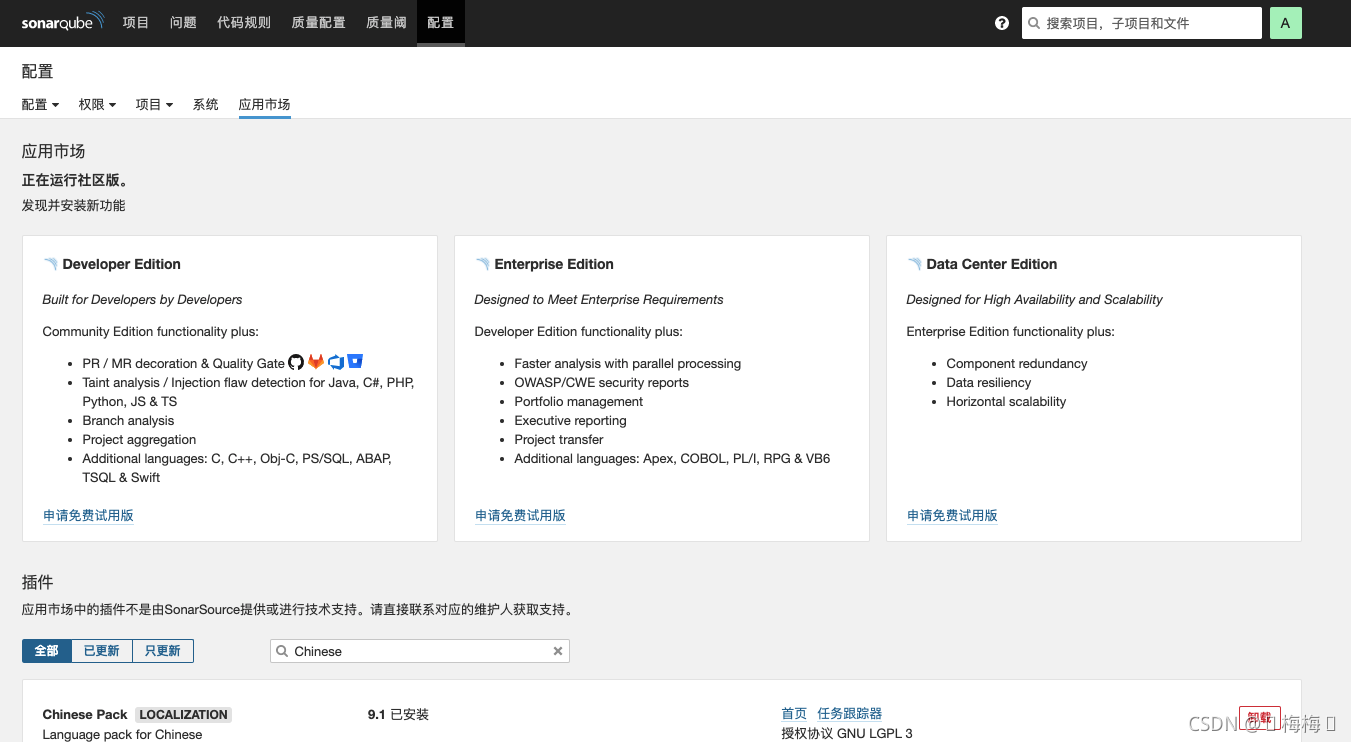This screenshot has height=742, width=1351.
Task: Request Data Center Edition free trial link
Action: pyautogui.click(x=952, y=515)
